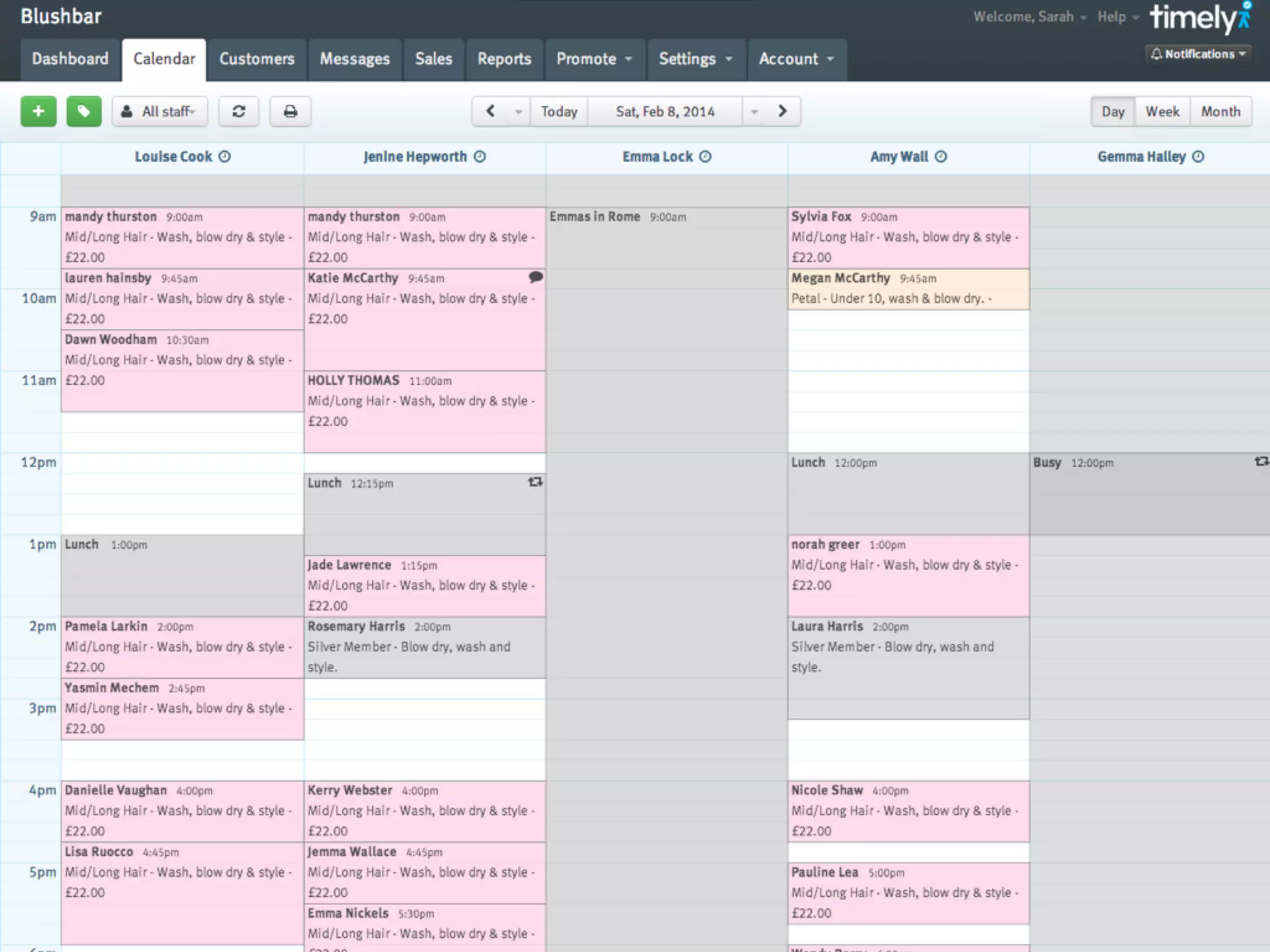The width and height of the screenshot is (1270, 952).
Task: Click the print calendar icon
Action: click(290, 112)
